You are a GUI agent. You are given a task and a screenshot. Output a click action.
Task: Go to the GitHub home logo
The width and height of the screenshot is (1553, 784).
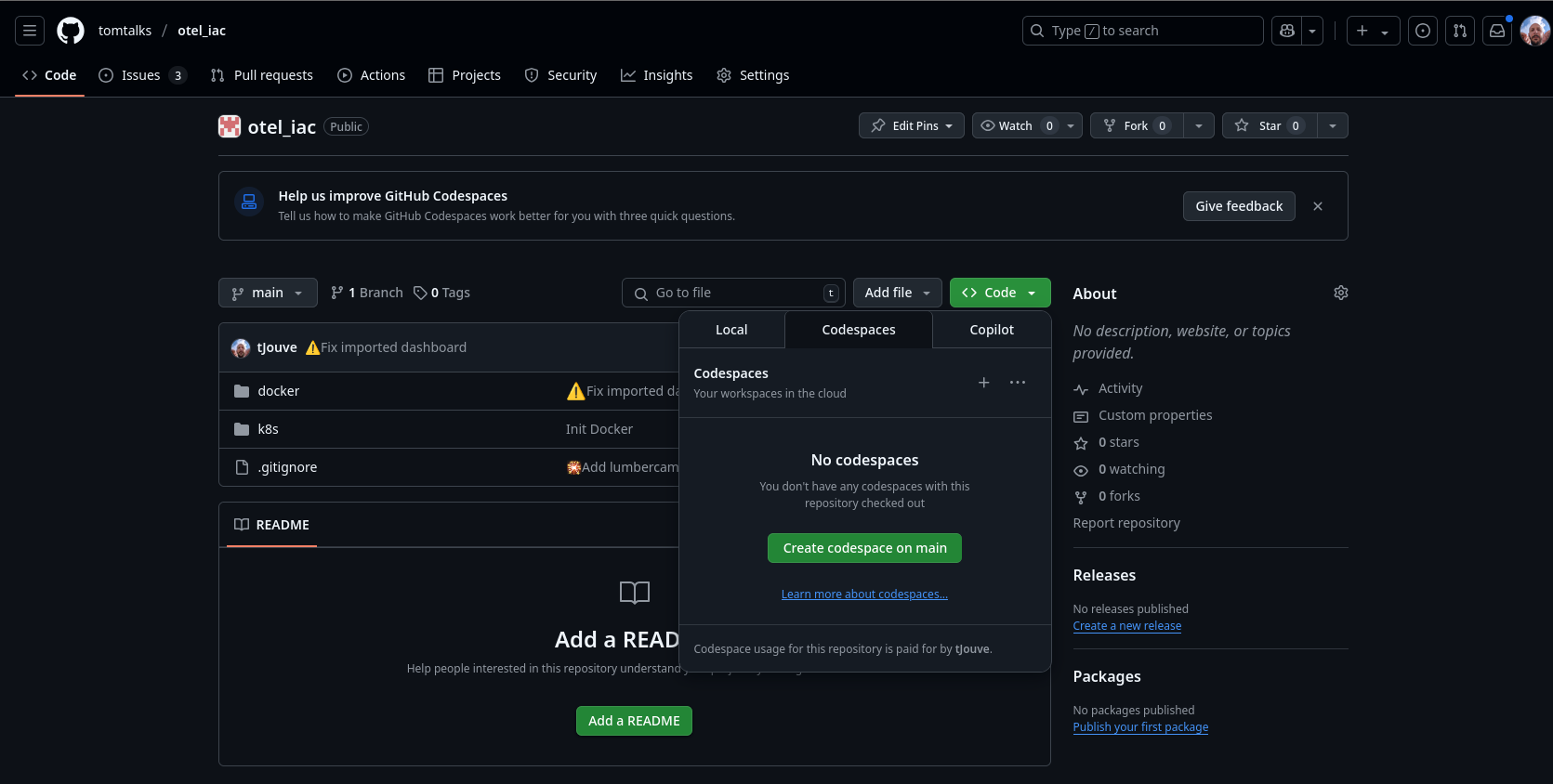[x=71, y=31]
